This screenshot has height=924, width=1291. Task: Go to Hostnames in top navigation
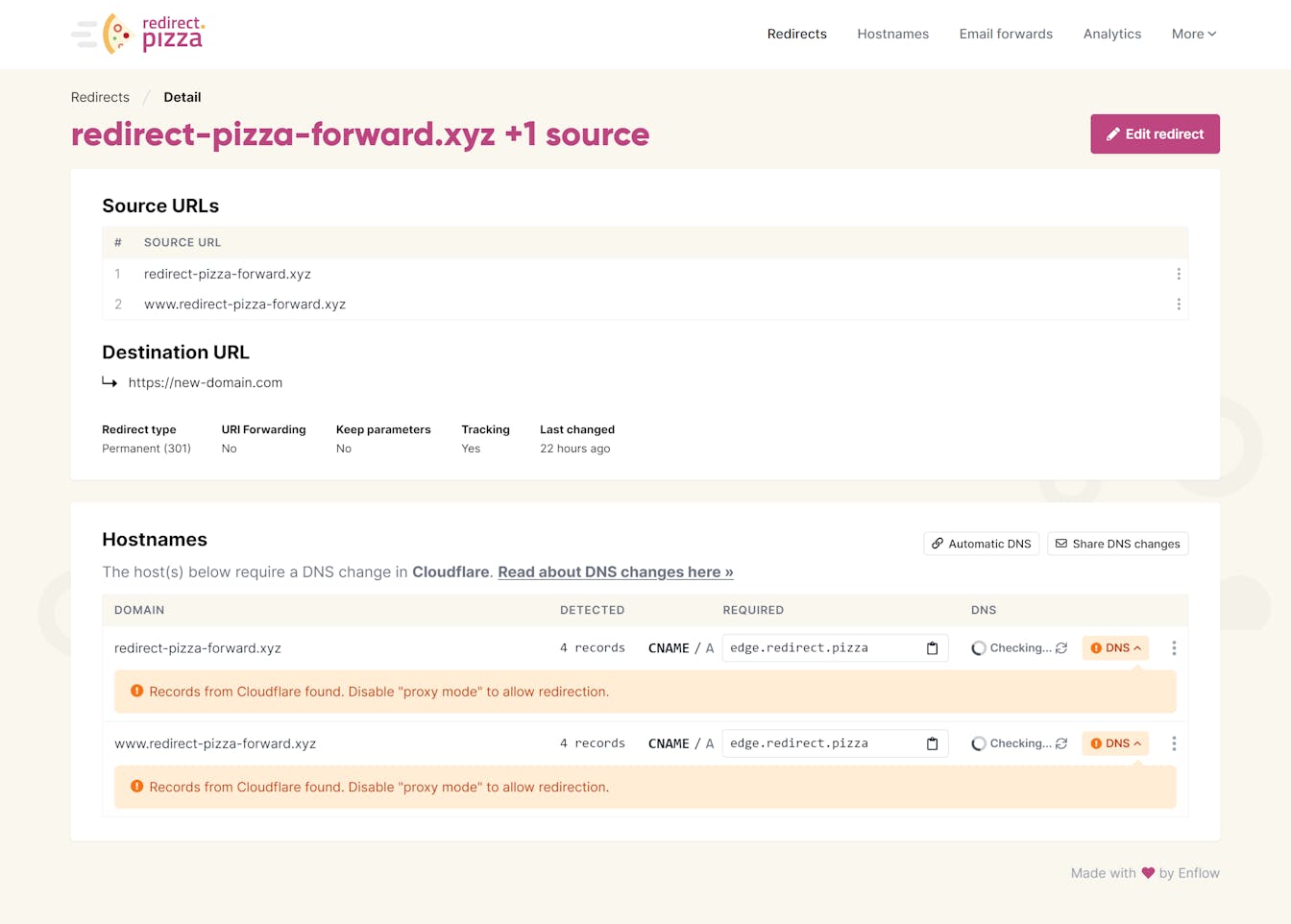click(892, 34)
